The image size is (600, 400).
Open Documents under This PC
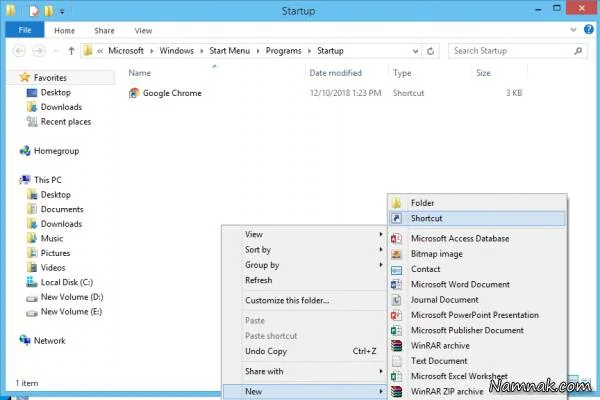[62, 209]
